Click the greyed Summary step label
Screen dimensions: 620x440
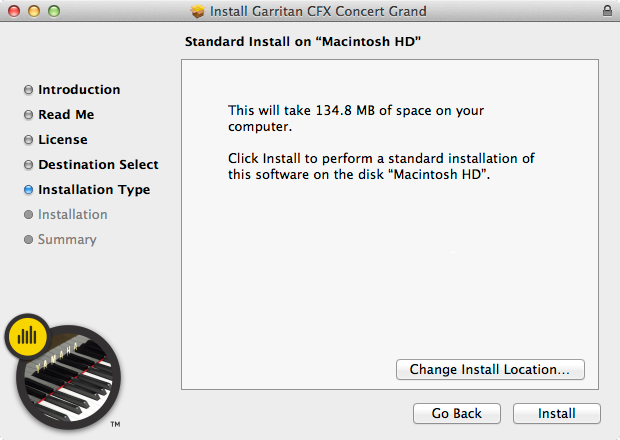[x=67, y=240]
